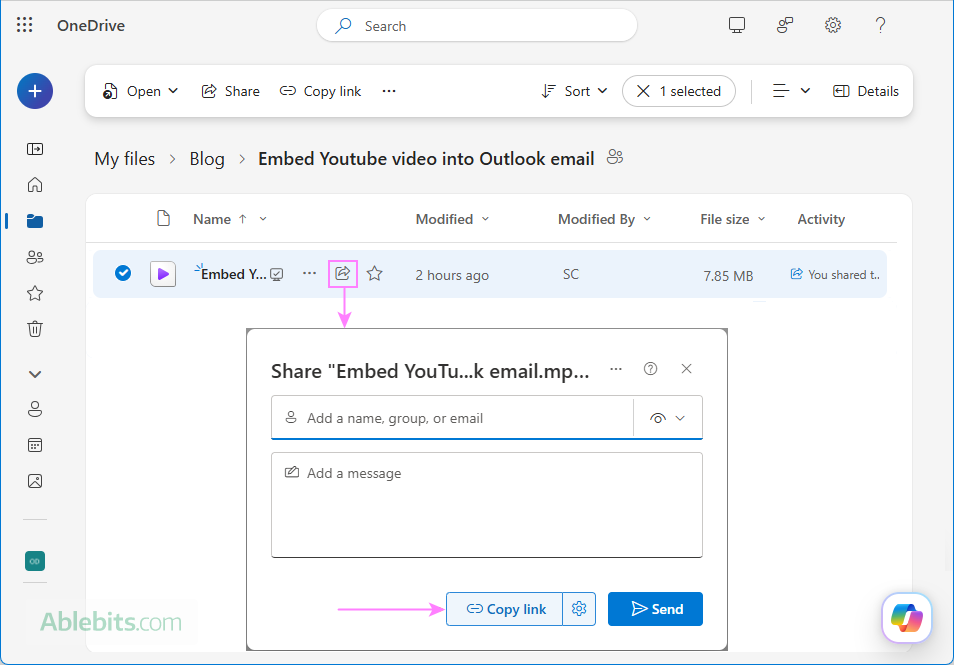Screen dimensions: 954x665
Task: Open the calendar Meetings icon in sidebar
Action: point(35,445)
